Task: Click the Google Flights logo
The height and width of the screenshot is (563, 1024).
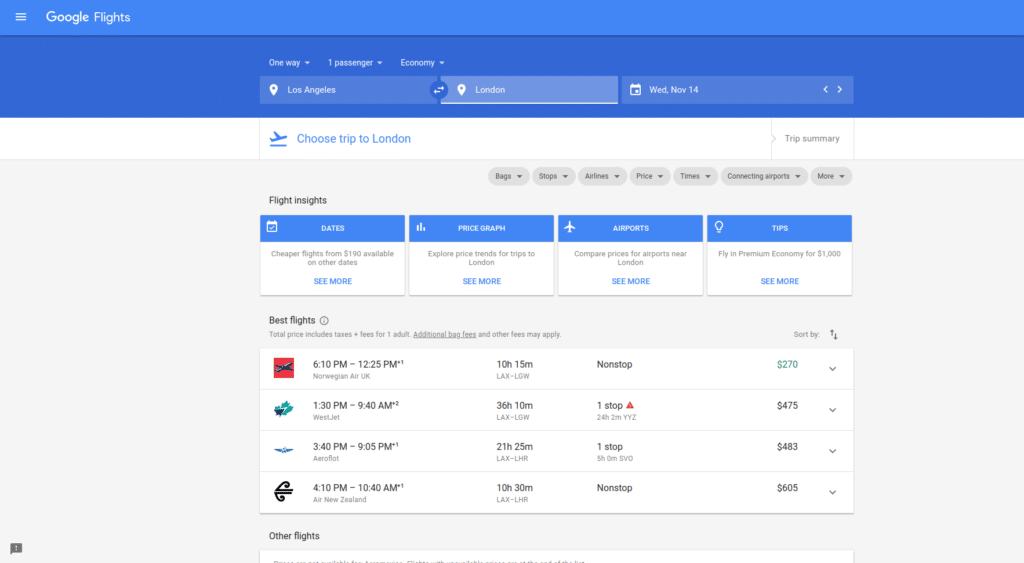Action: click(x=88, y=17)
